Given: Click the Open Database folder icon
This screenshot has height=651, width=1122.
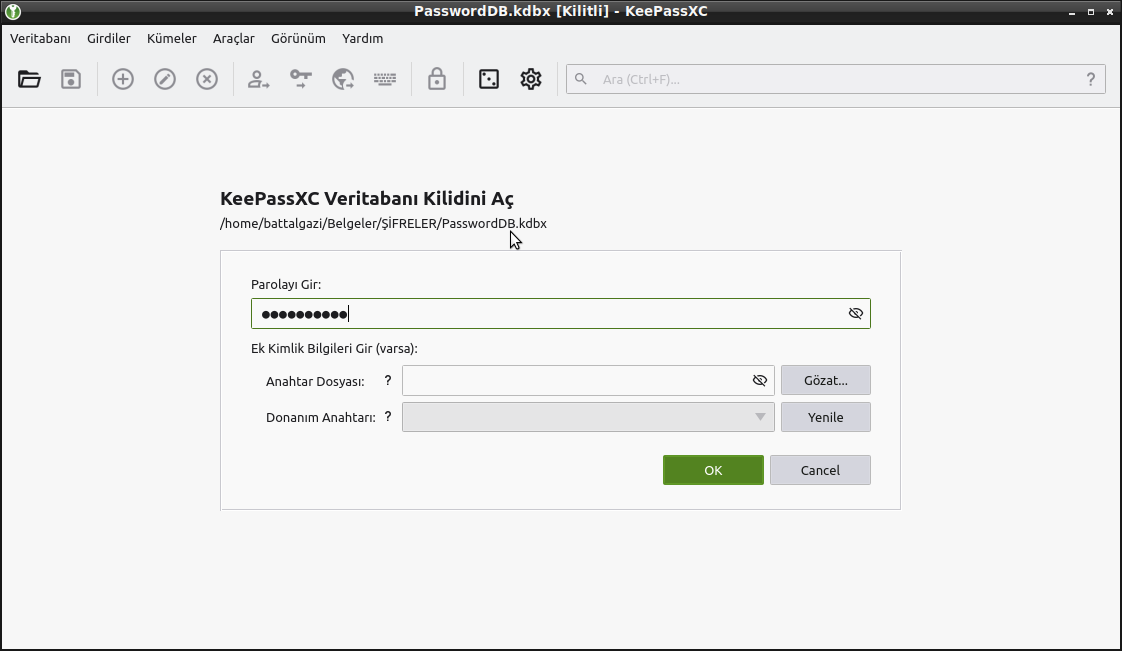Looking at the screenshot, I should 29,79.
